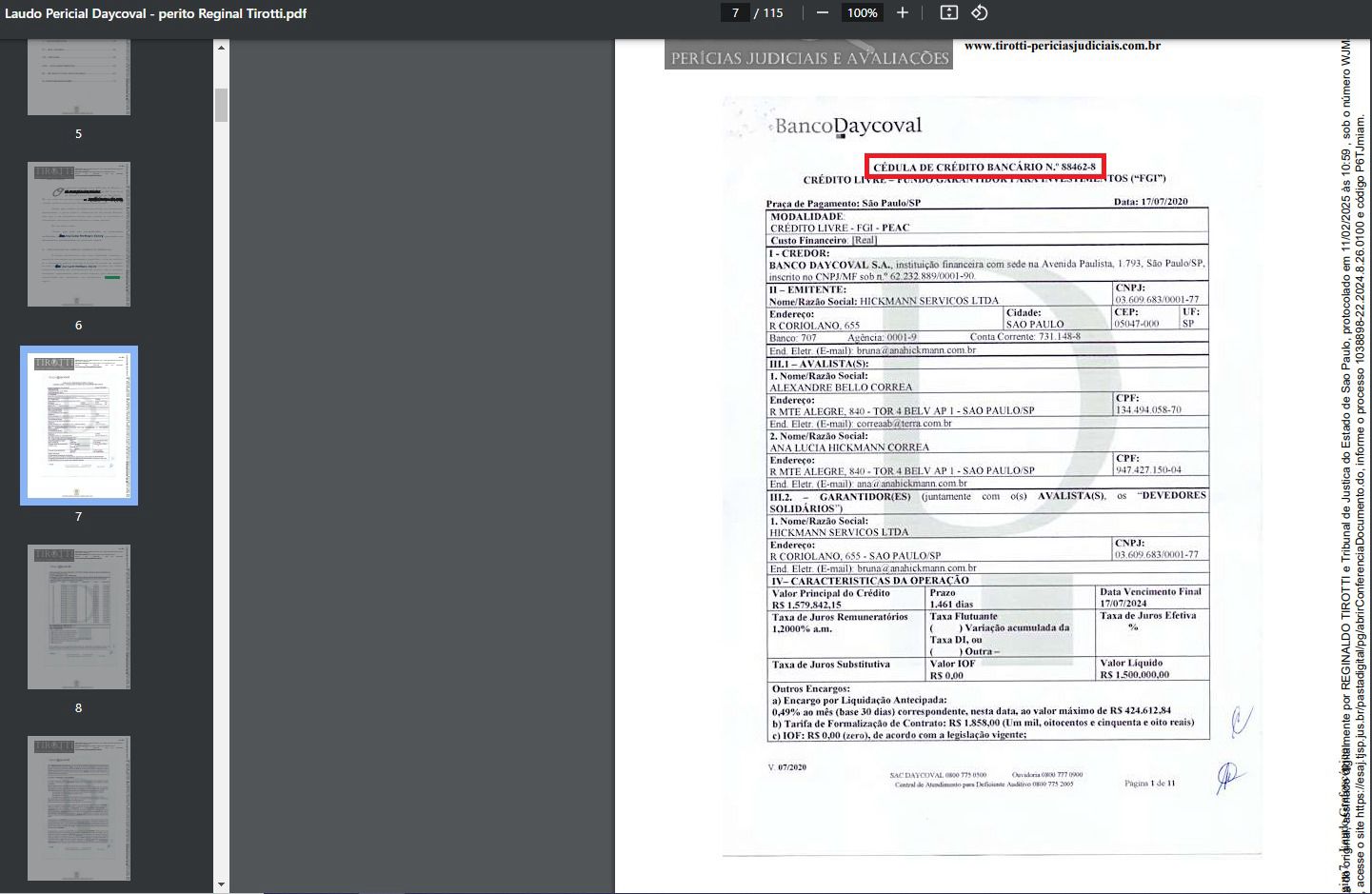Screen dimensions: 1372x894
Task: Click CPF '947.427.150-04'
Action: (1148, 470)
